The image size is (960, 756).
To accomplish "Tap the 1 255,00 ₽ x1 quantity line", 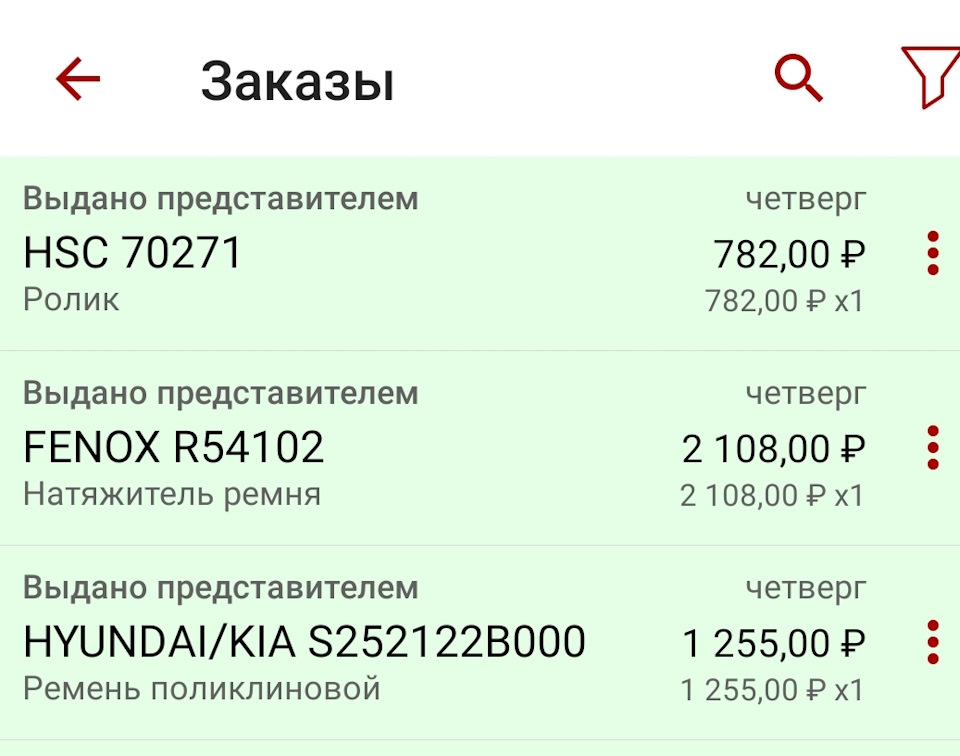I will pos(771,690).
